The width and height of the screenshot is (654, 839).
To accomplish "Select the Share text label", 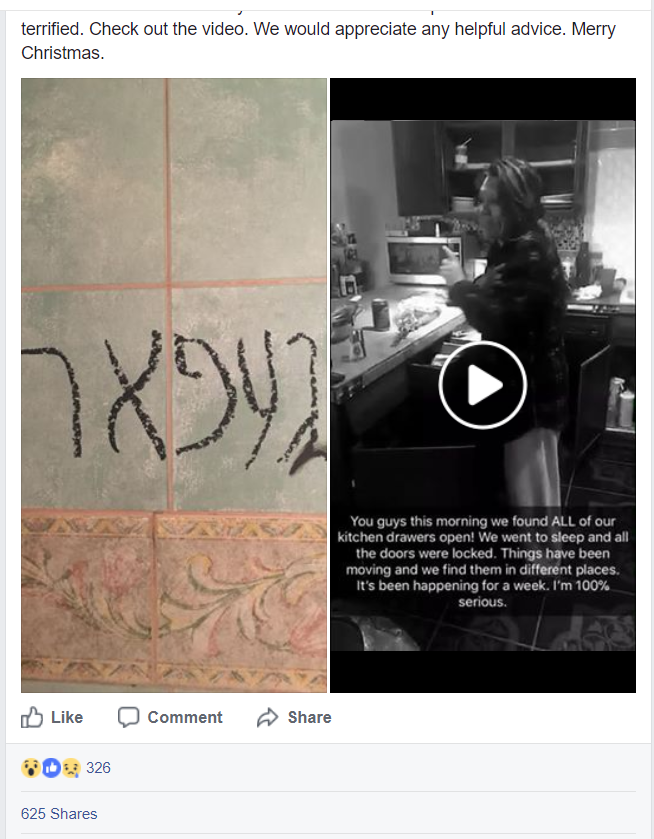I will 309,717.
